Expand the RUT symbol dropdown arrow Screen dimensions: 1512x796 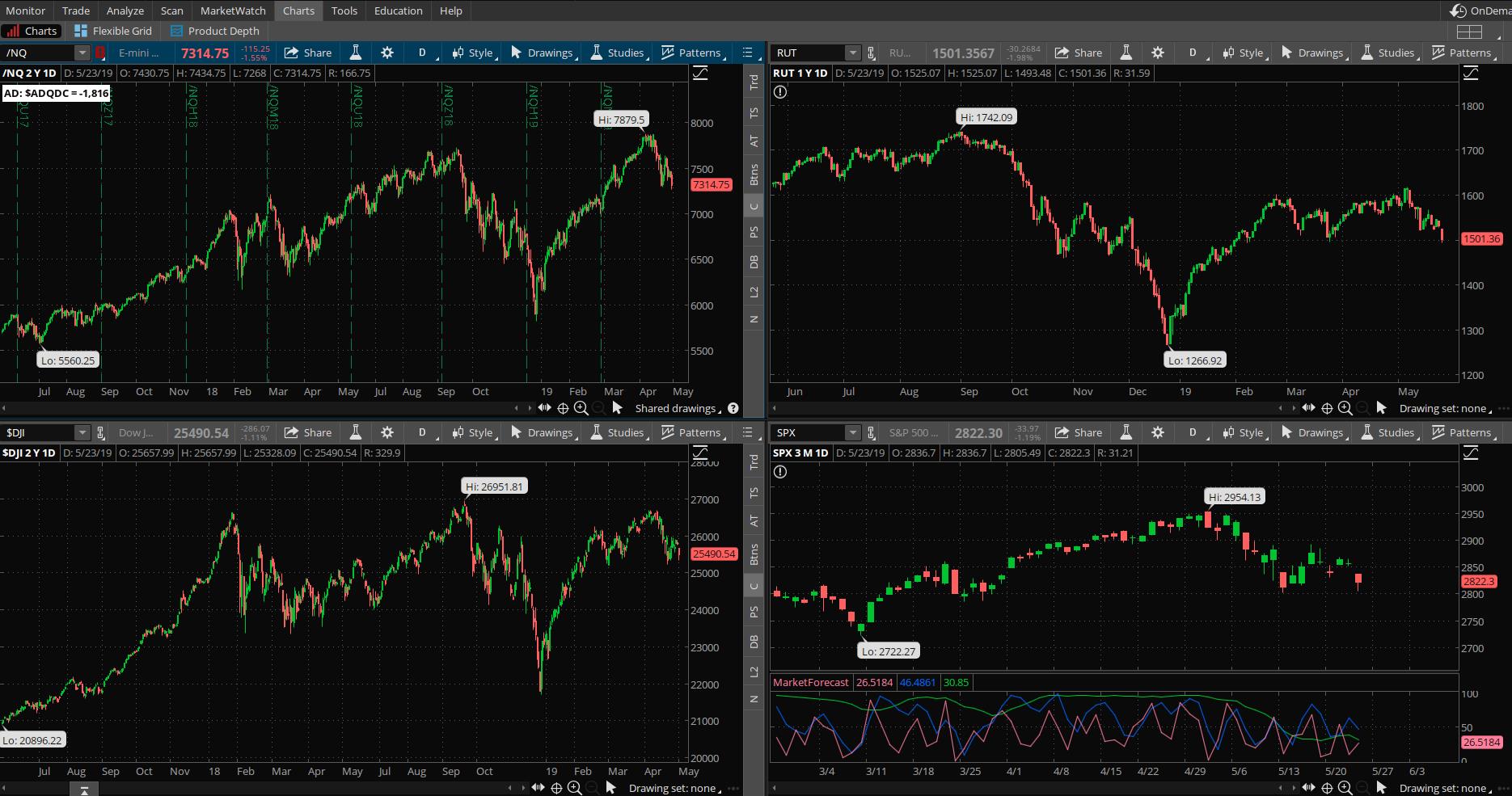point(852,53)
